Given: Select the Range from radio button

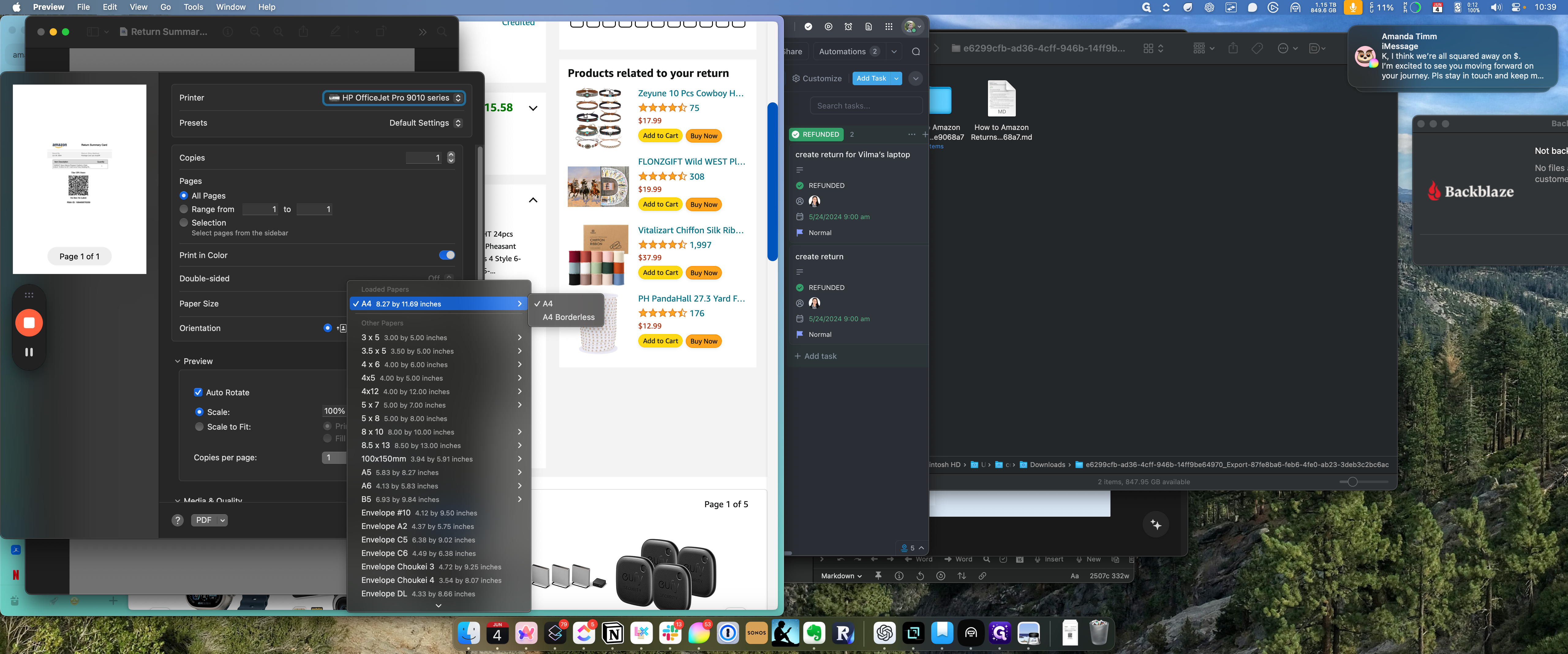Looking at the screenshot, I should point(183,209).
